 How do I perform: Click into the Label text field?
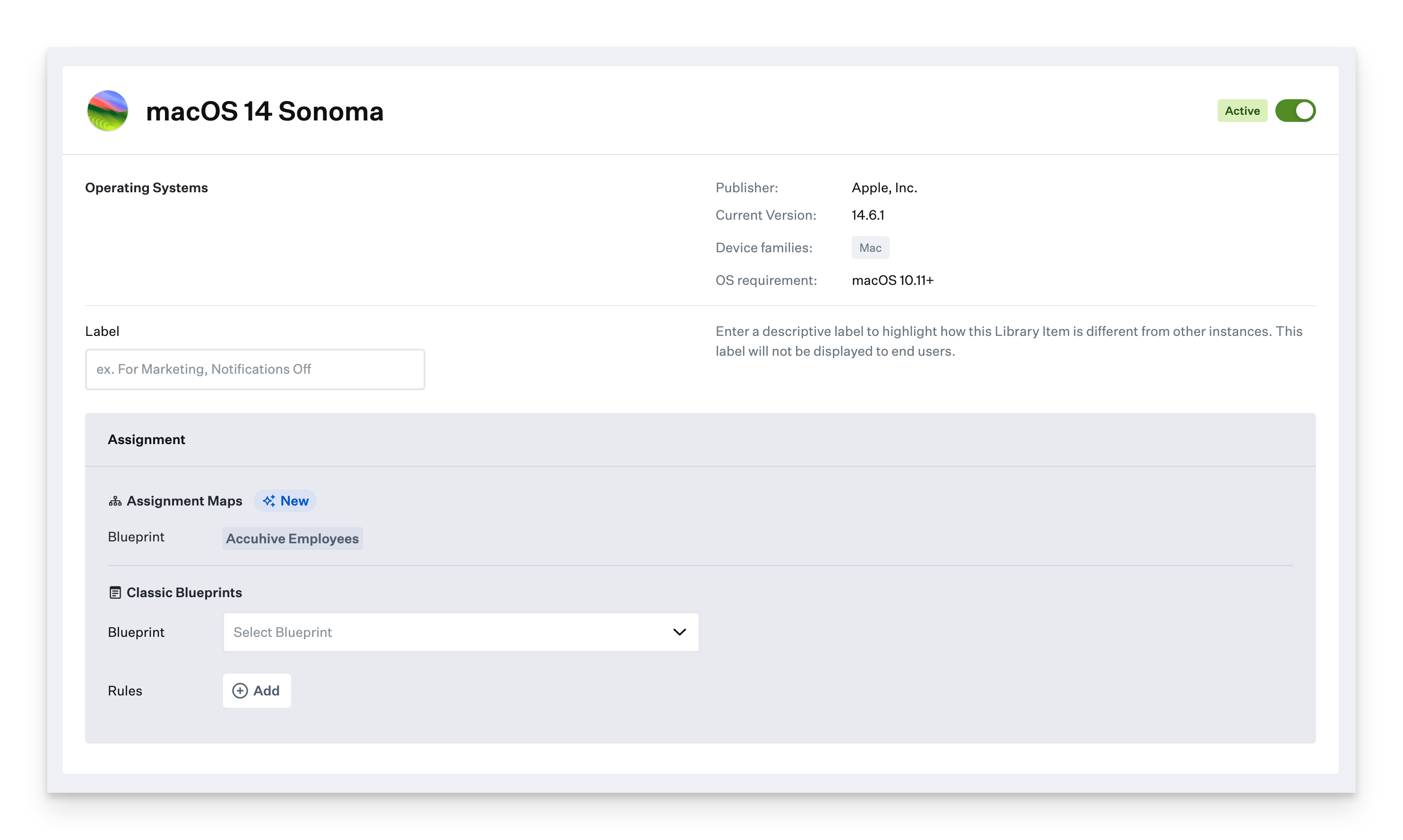click(x=255, y=369)
